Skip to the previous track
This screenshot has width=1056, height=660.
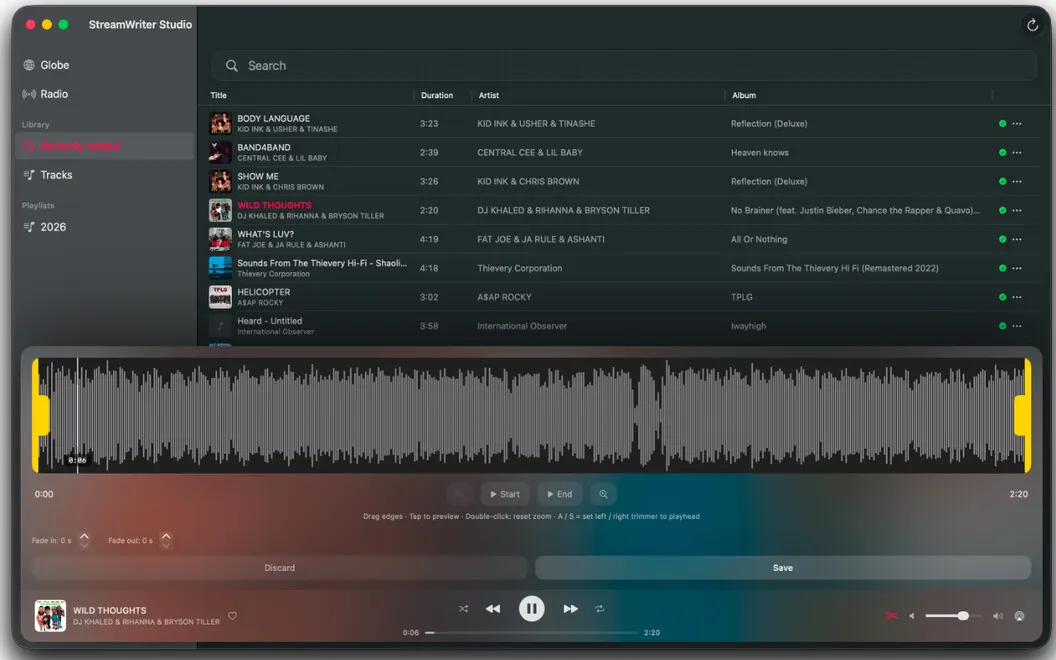(493, 609)
